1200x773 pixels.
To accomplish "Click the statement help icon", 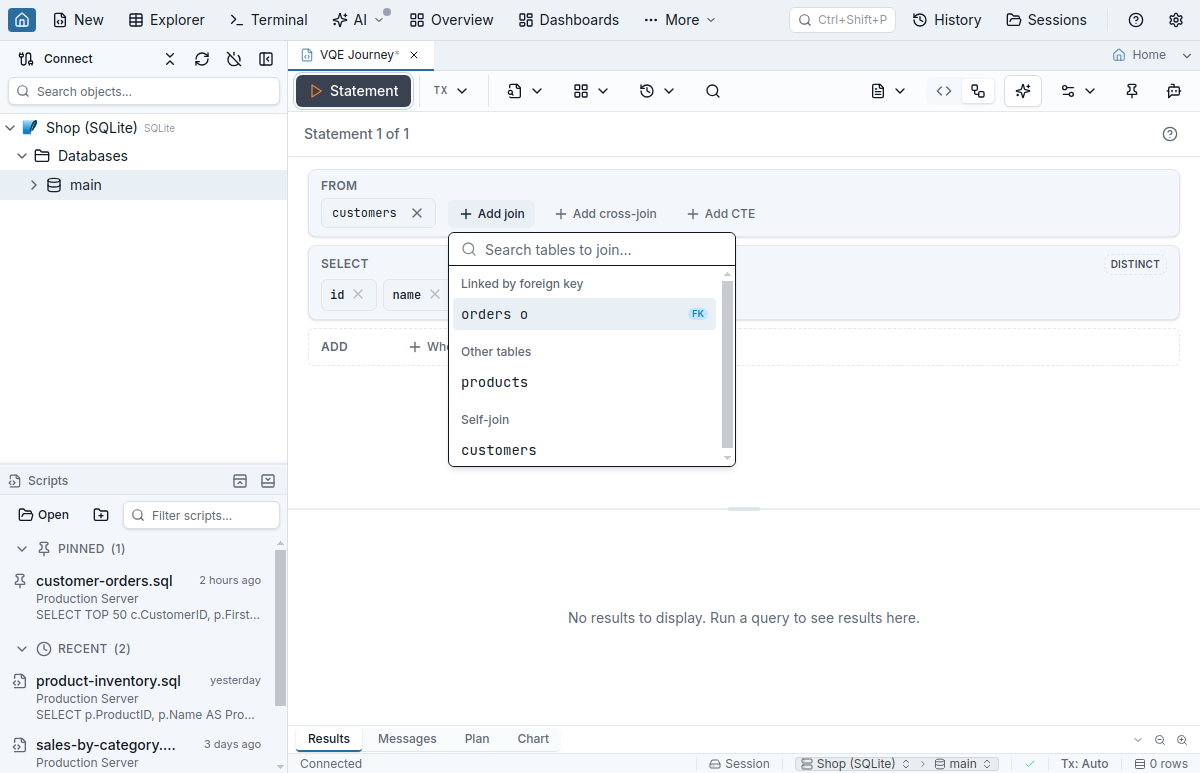I will coord(1170,134).
